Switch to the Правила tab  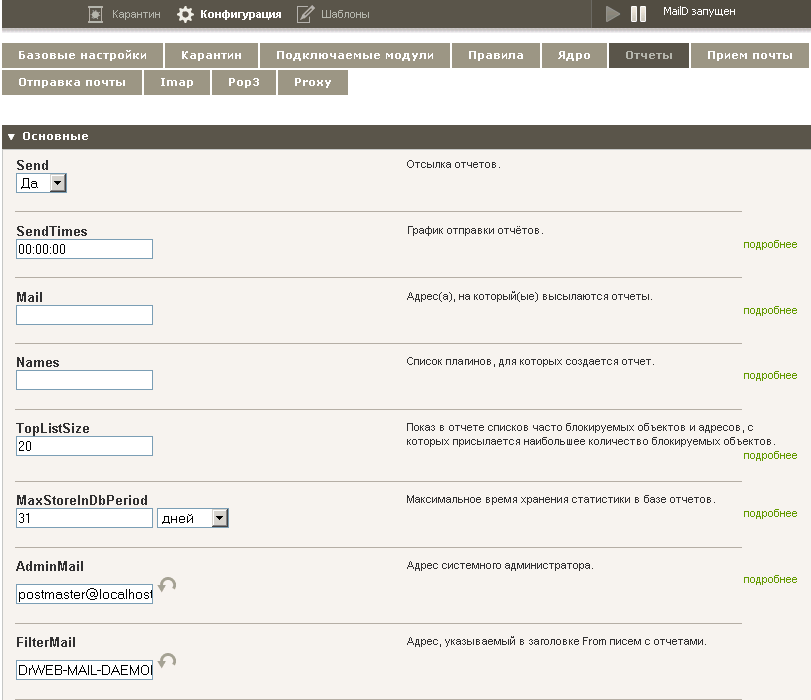[495, 55]
